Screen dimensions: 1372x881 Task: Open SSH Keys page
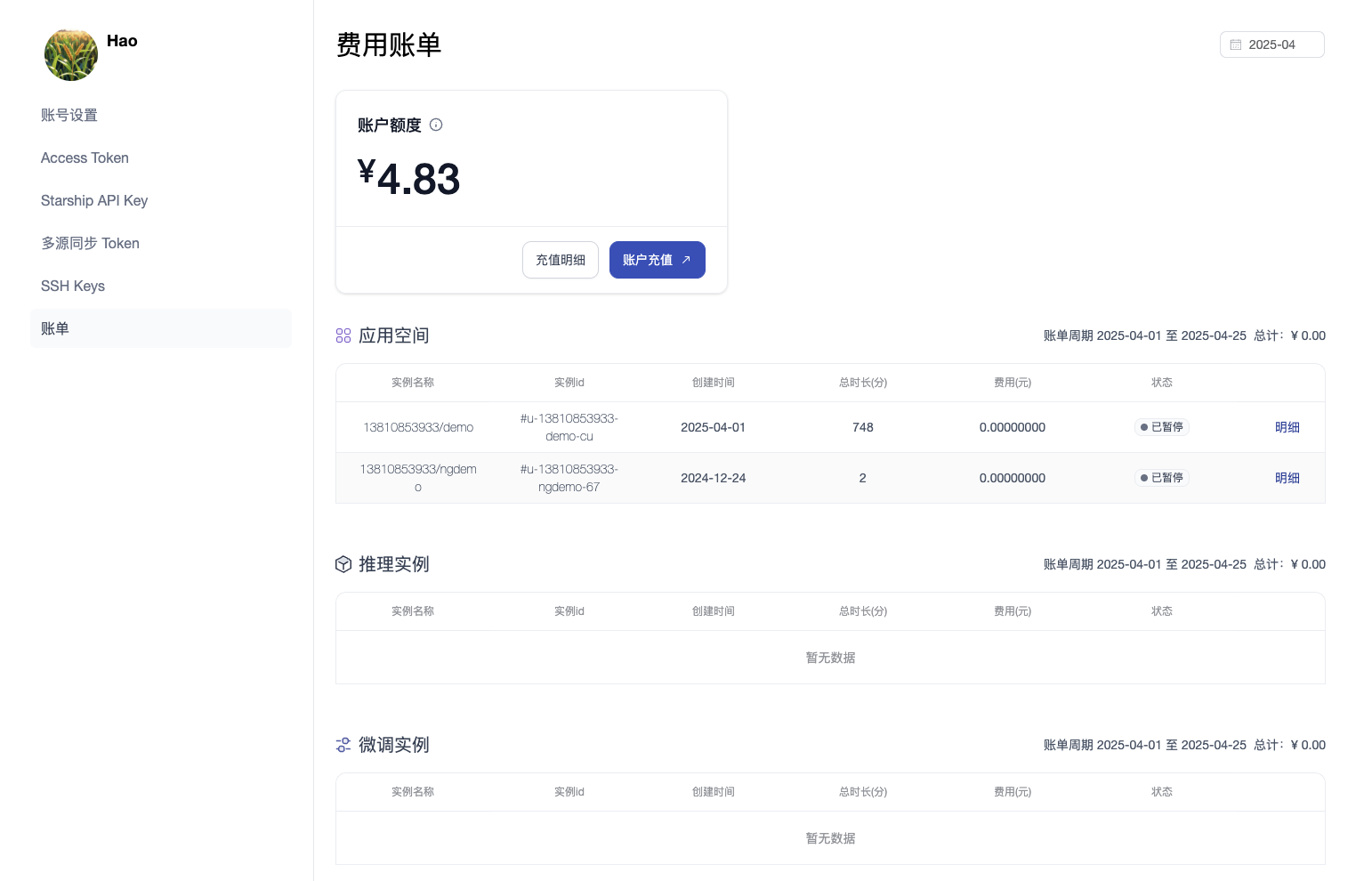tap(73, 286)
